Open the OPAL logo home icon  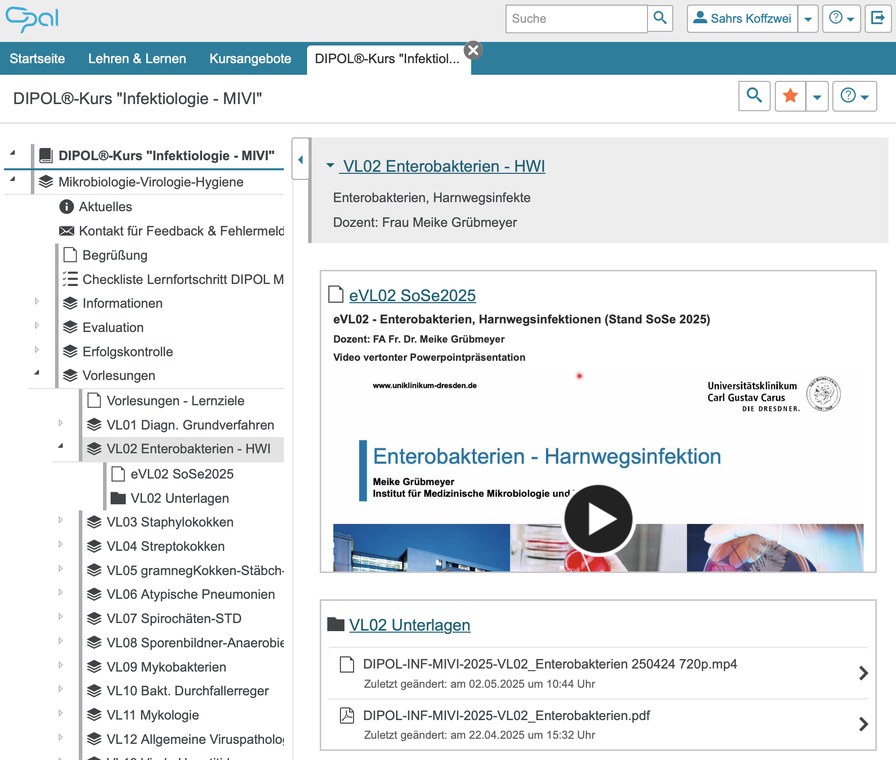(31, 18)
